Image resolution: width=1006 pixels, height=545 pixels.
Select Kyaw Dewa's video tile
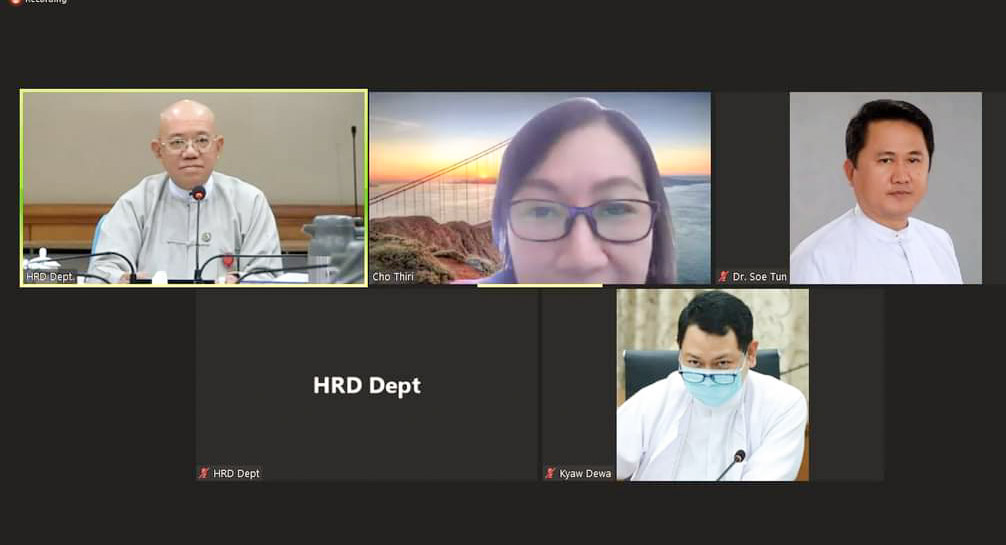(x=713, y=385)
